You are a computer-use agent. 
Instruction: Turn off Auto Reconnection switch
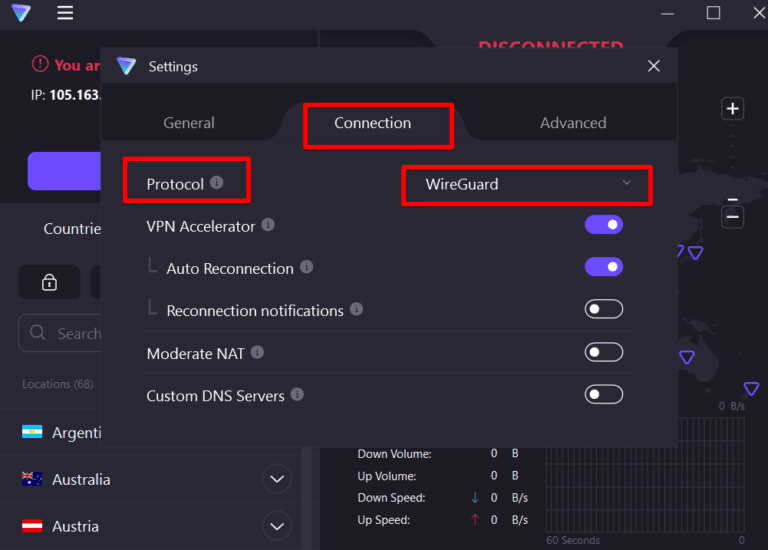coord(604,267)
